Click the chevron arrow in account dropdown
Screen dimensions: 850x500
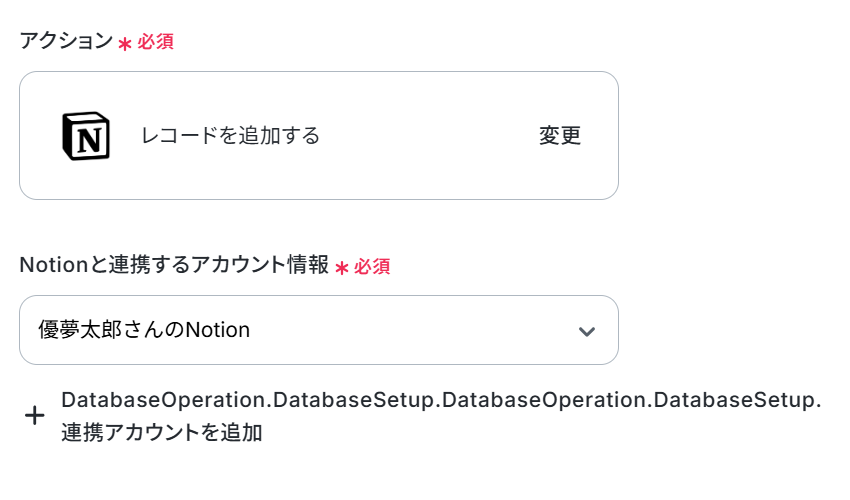pyautogui.click(x=587, y=331)
